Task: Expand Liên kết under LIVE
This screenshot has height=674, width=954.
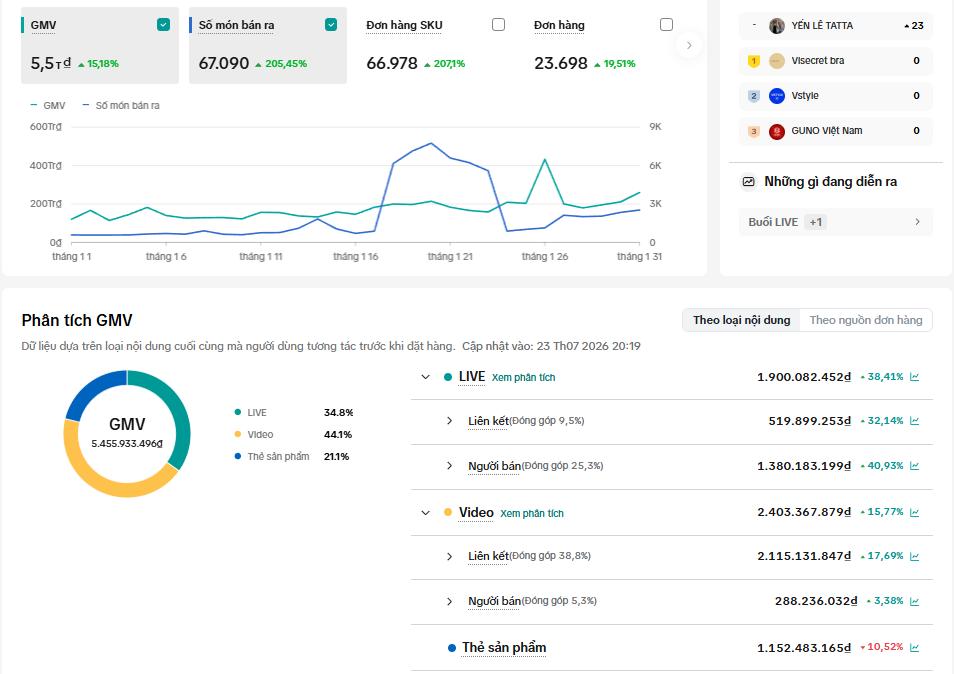Action: point(449,421)
